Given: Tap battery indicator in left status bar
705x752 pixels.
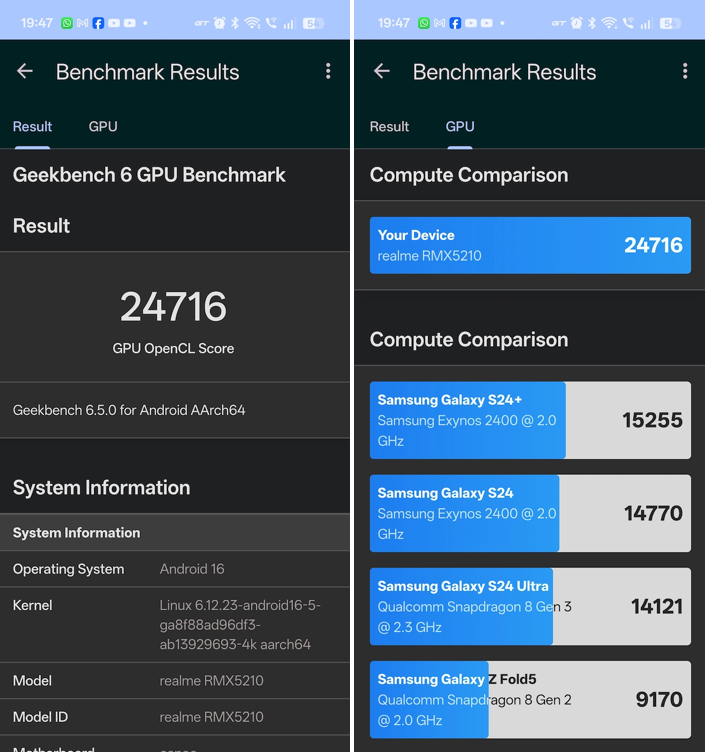Looking at the screenshot, I should (314, 23).
